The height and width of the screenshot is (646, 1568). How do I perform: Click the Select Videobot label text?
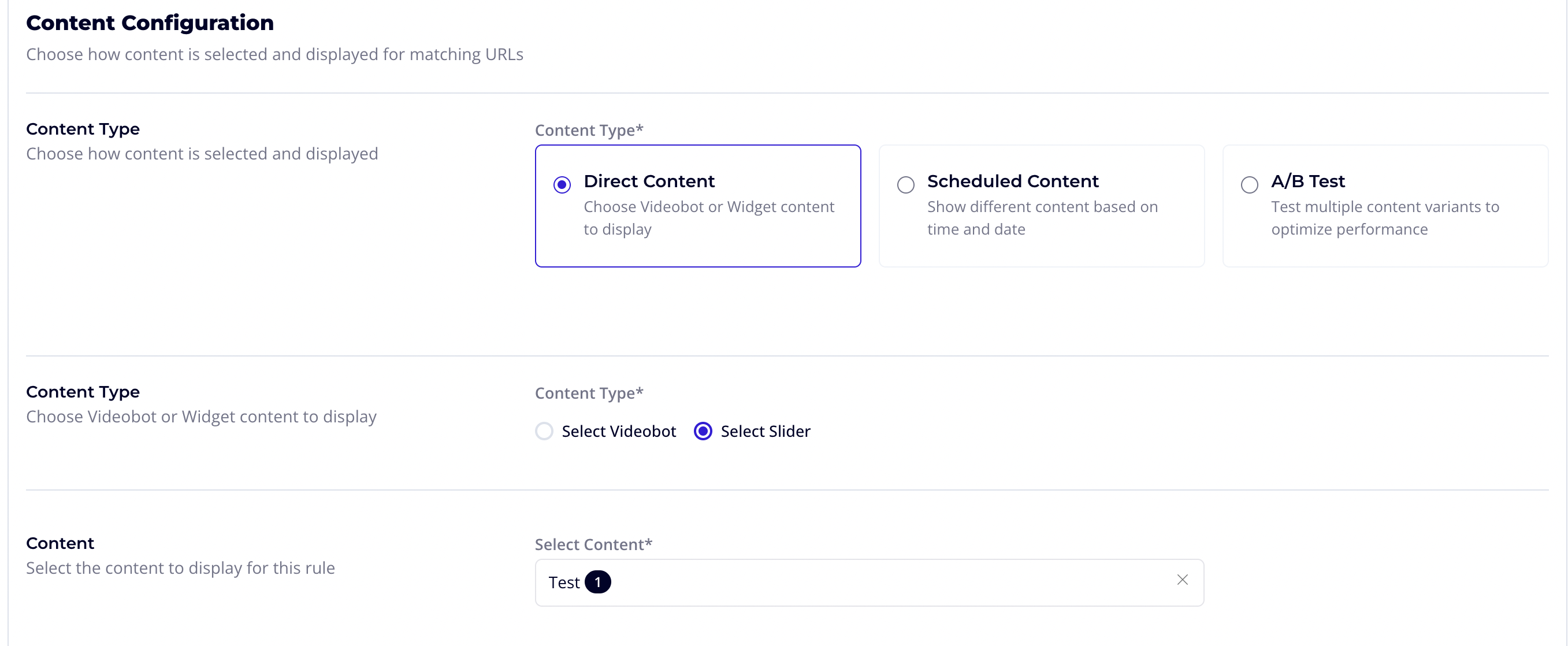[x=618, y=431]
